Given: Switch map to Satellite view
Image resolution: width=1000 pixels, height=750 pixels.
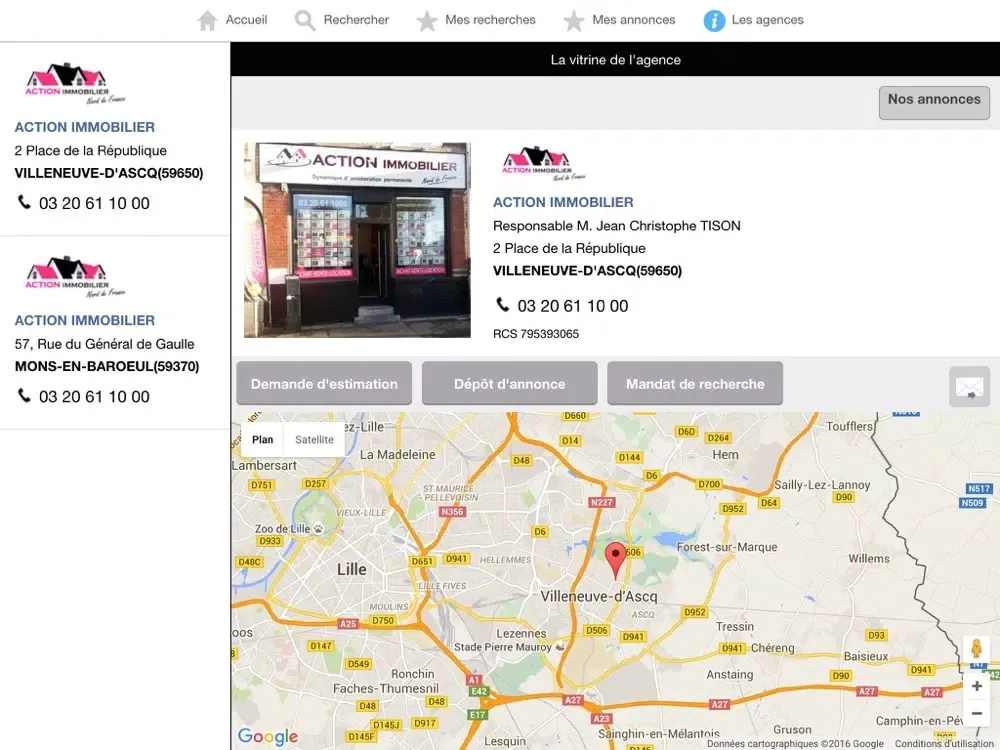Looking at the screenshot, I should tap(314, 439).
